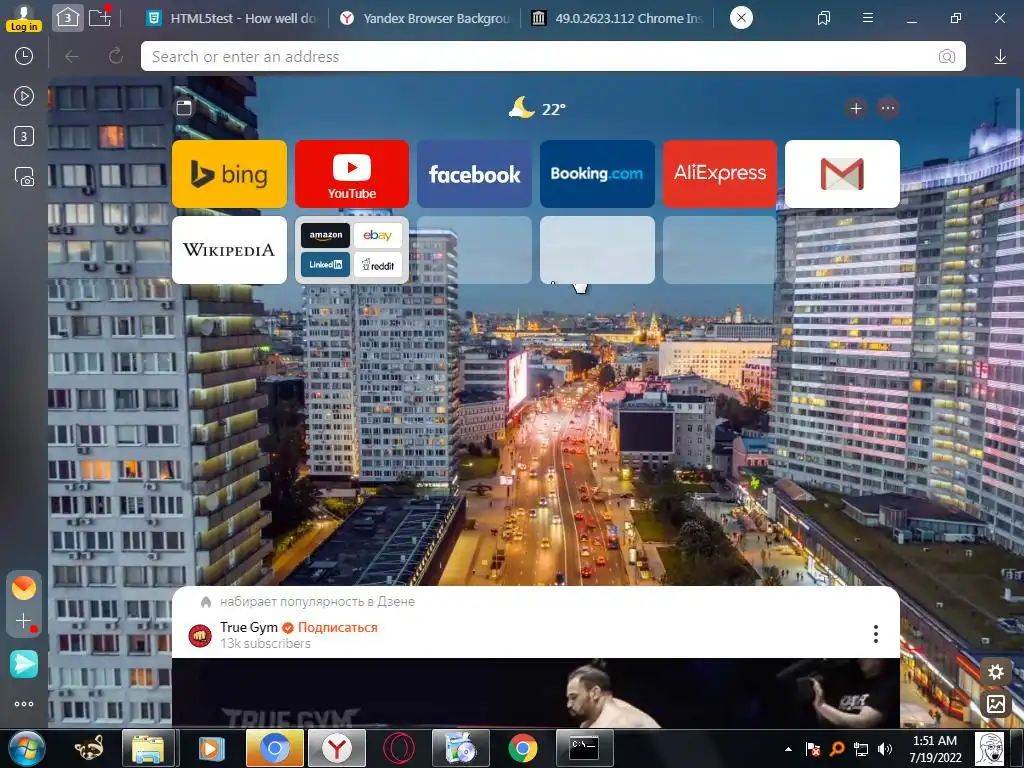Switch to the 49.0.2623.112 Chrome tab
The width and height of the screenshot is (1024, 768).
[618, 18]
